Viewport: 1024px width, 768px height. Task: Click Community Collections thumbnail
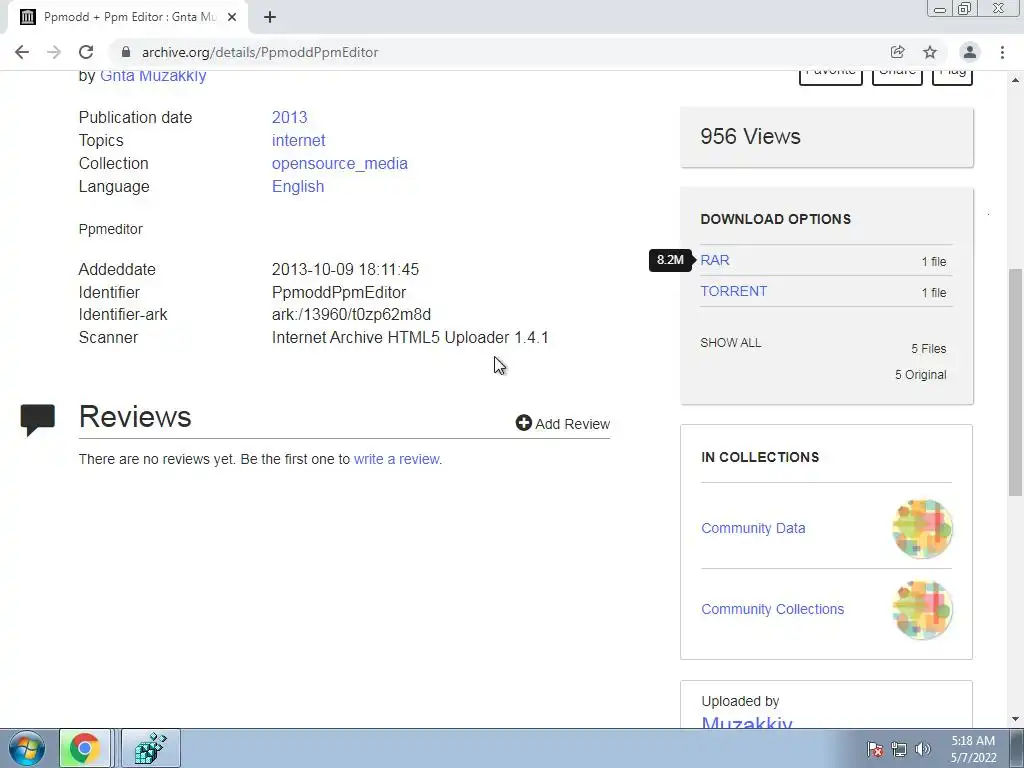922,610
